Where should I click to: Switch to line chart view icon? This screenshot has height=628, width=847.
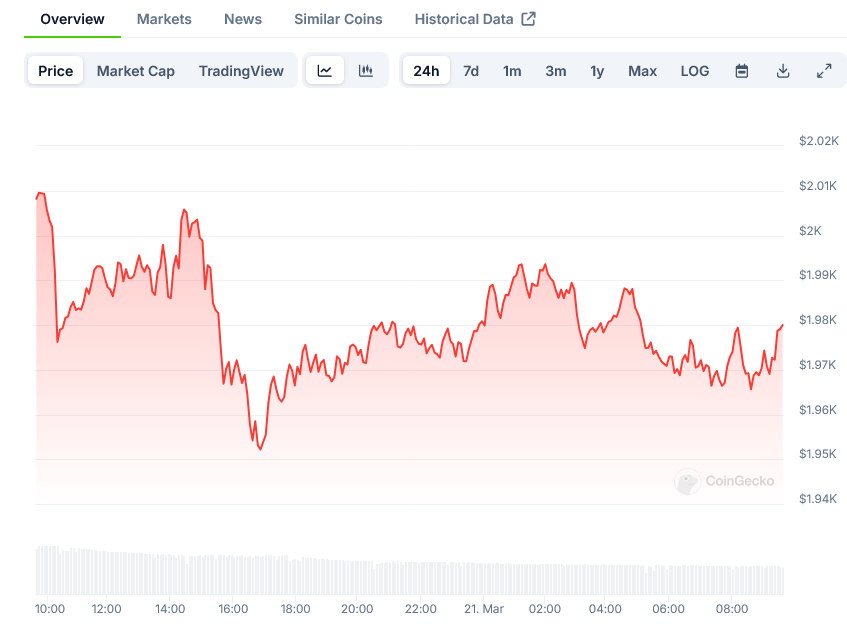click(x=325, y=71)
